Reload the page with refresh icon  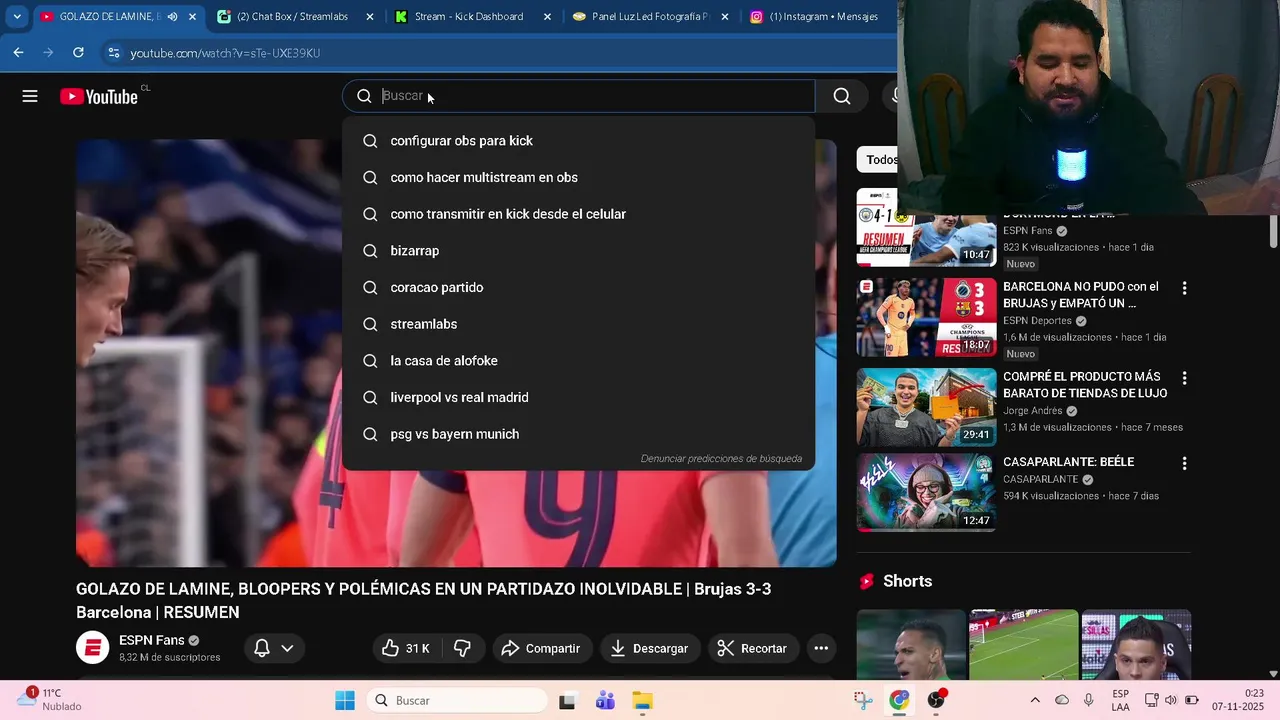pos(78,53)
